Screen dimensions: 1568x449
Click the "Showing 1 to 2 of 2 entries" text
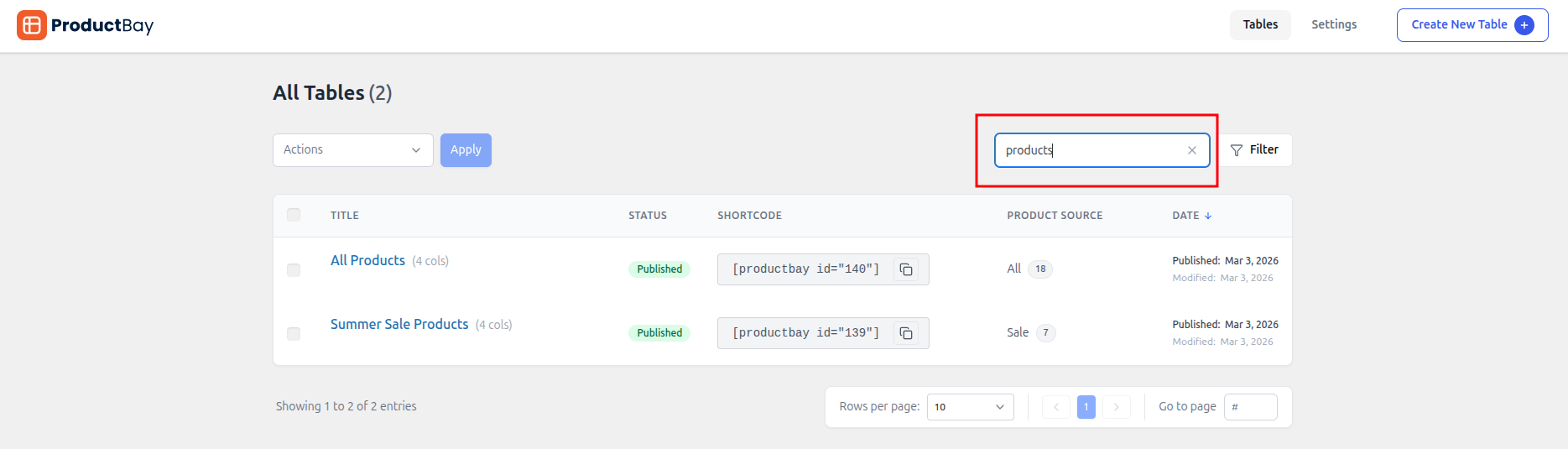click(x=346, y=406)
